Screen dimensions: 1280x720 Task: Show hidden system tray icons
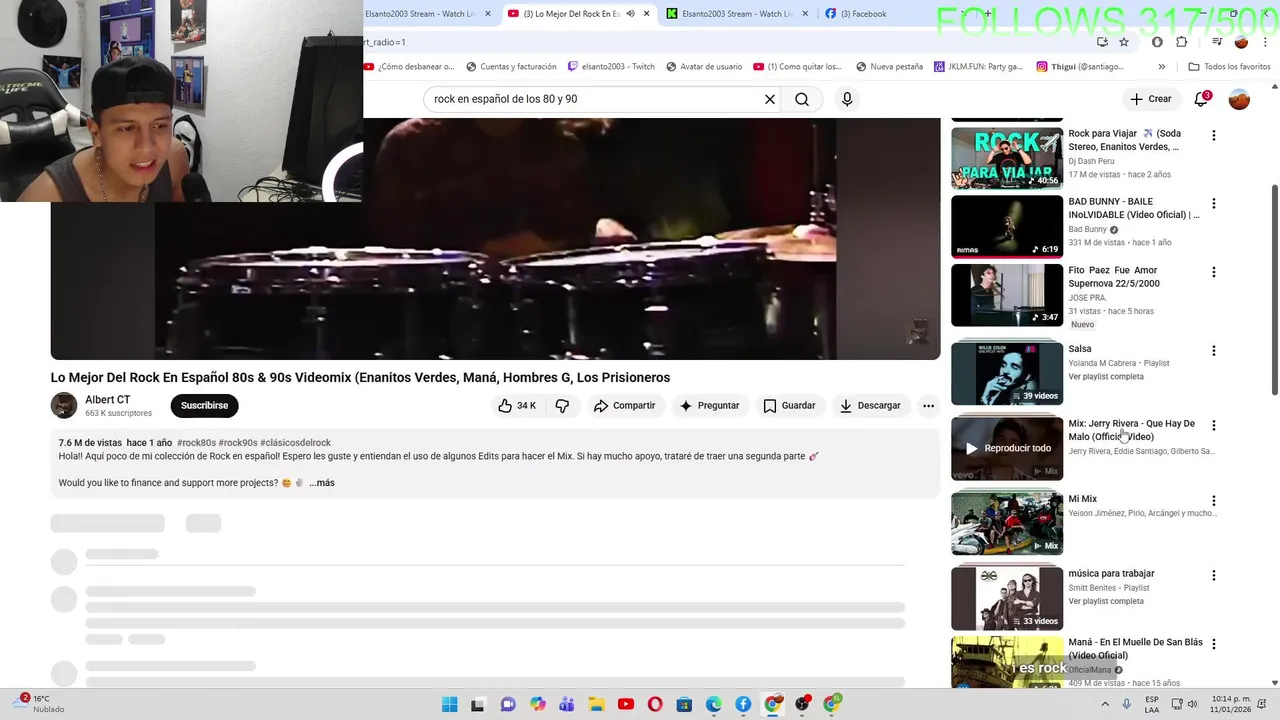point(1106,704)
